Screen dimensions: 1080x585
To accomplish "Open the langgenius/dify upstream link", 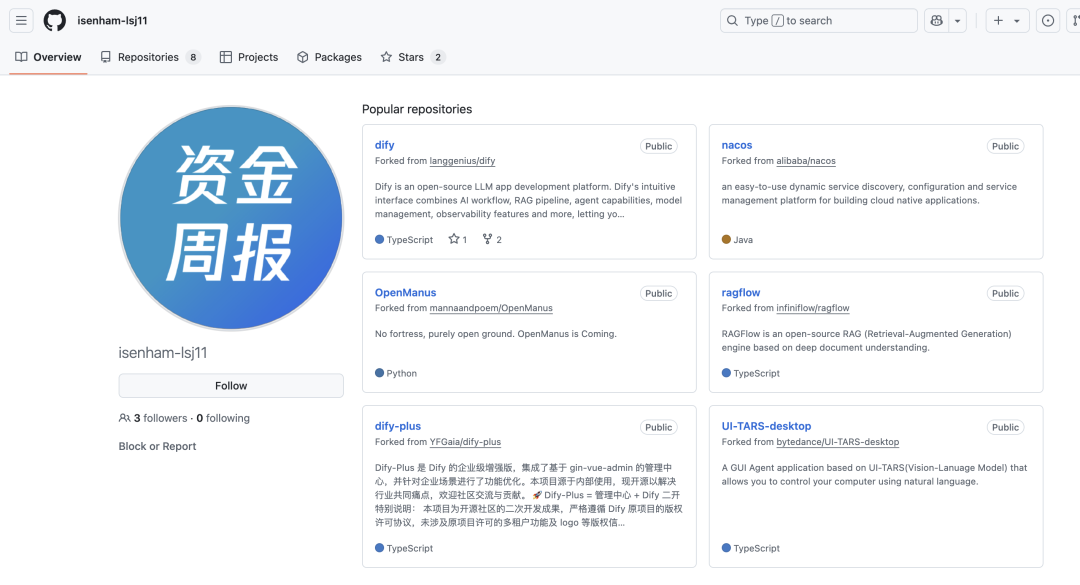I will (462, 161).
